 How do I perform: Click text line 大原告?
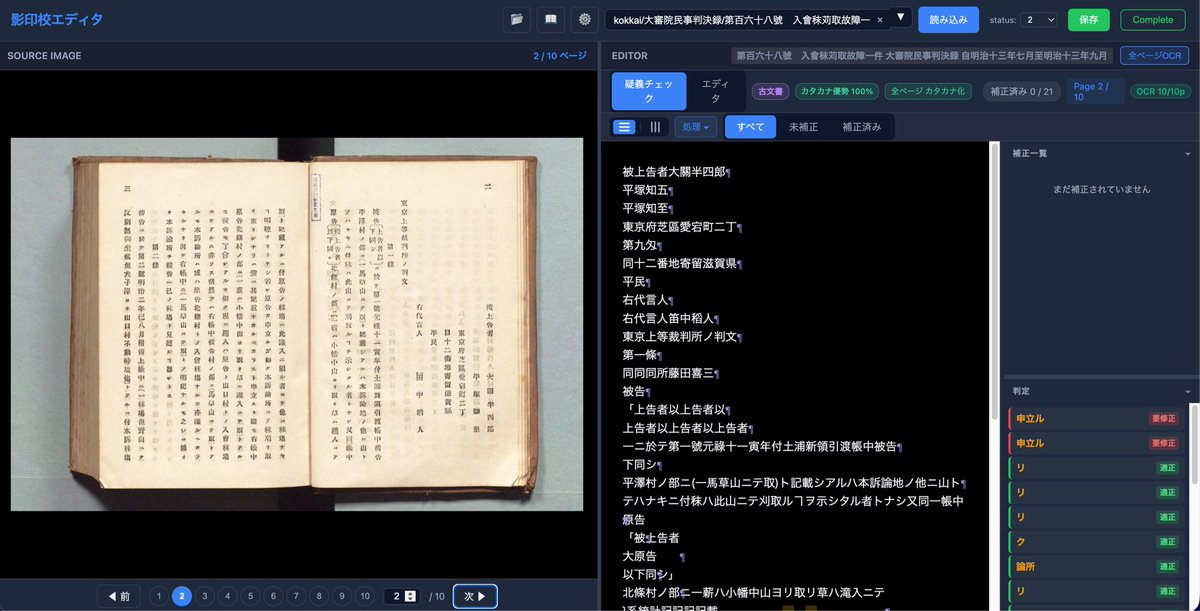(639, 556)
